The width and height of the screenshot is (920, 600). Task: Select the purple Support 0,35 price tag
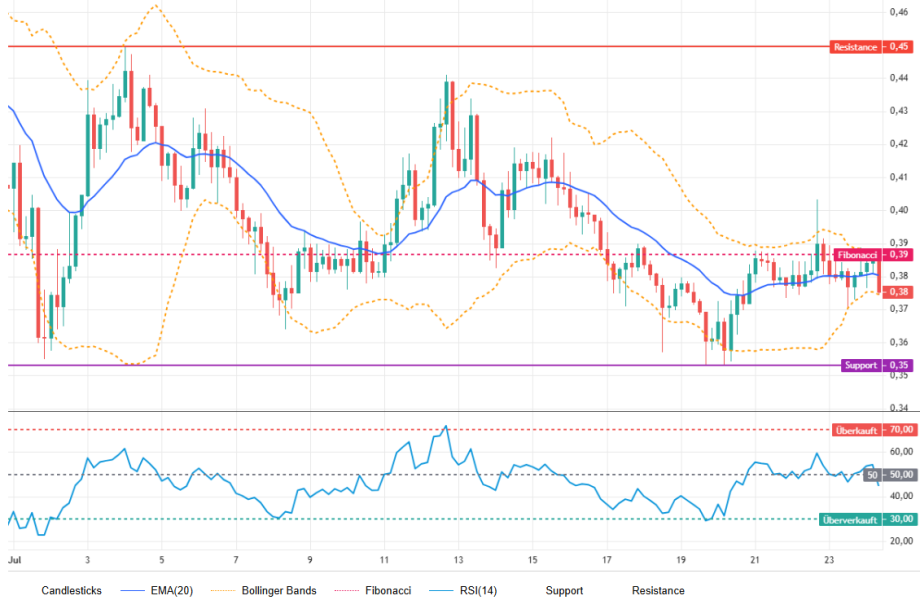[877, 365]
